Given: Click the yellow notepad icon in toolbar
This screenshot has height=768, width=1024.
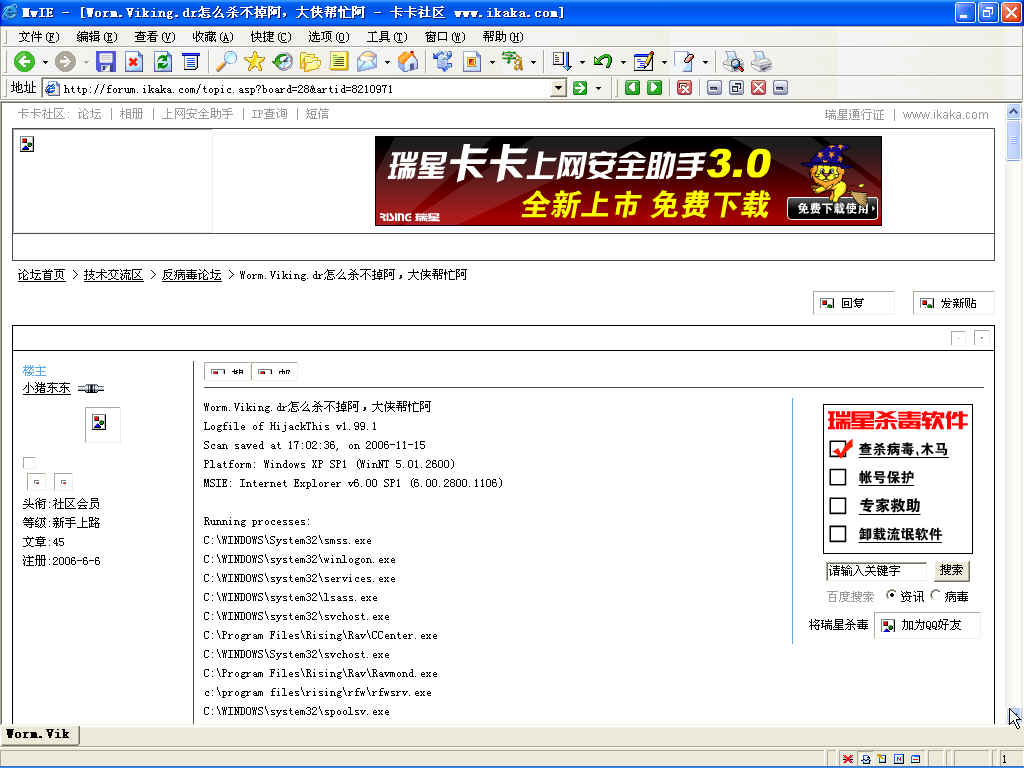Looking at the screenshot, I should pos(338,62).
